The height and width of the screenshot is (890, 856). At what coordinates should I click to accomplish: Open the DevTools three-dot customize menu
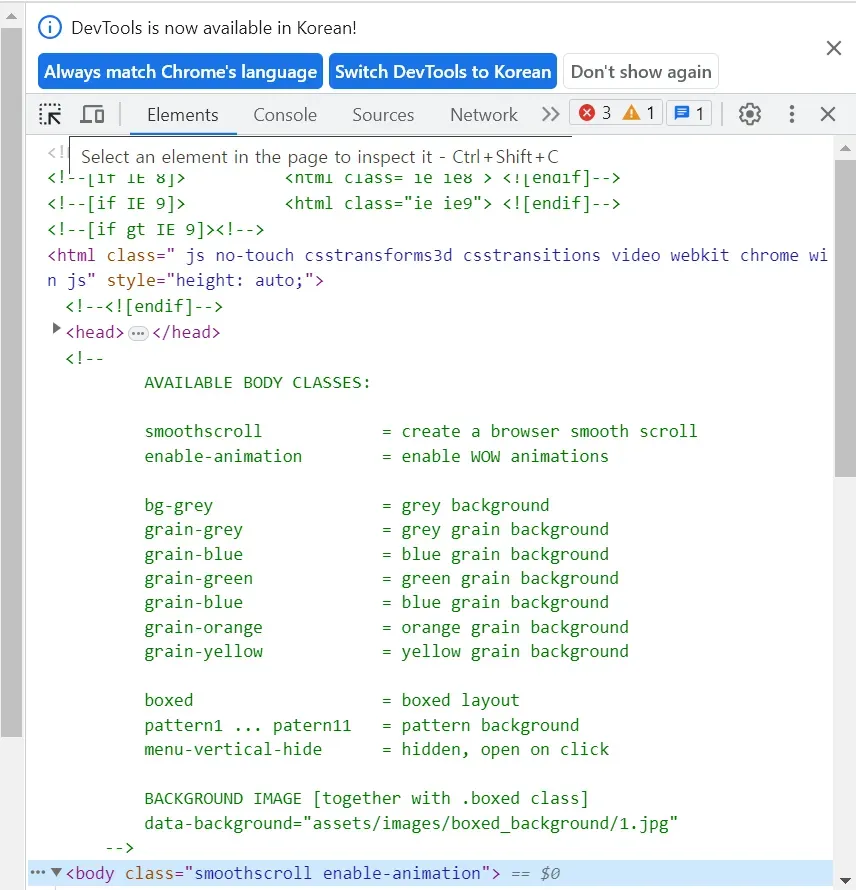[x=792, y=114]
